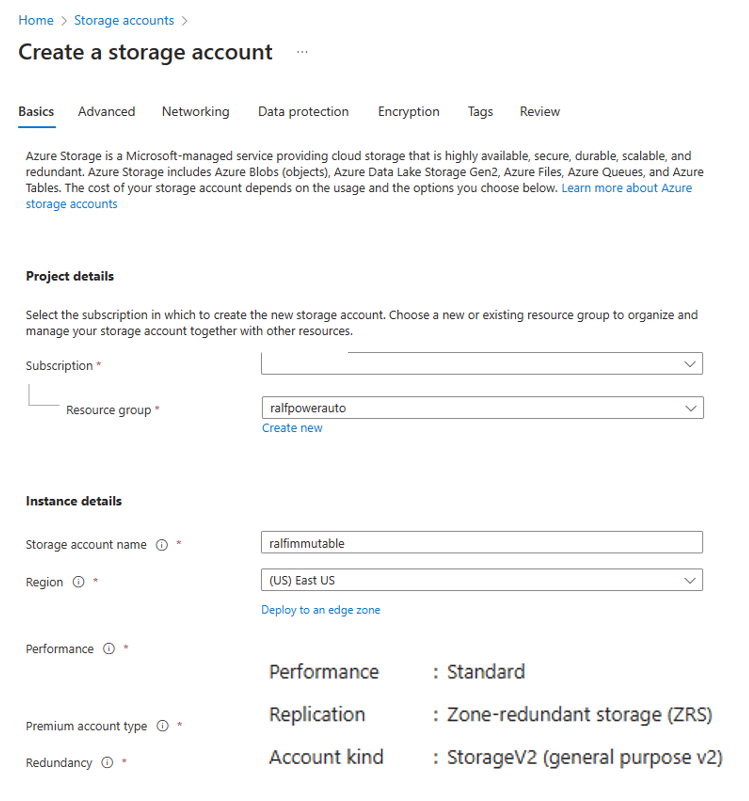The image size is (749, 801).
Task: Switch to the Advanced tab
Action: pos(106,112)
